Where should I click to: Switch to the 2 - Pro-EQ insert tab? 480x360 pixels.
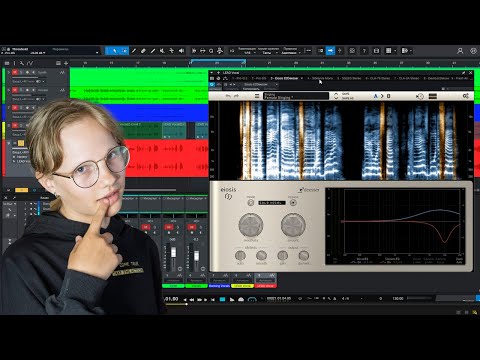tap(259, 78)
